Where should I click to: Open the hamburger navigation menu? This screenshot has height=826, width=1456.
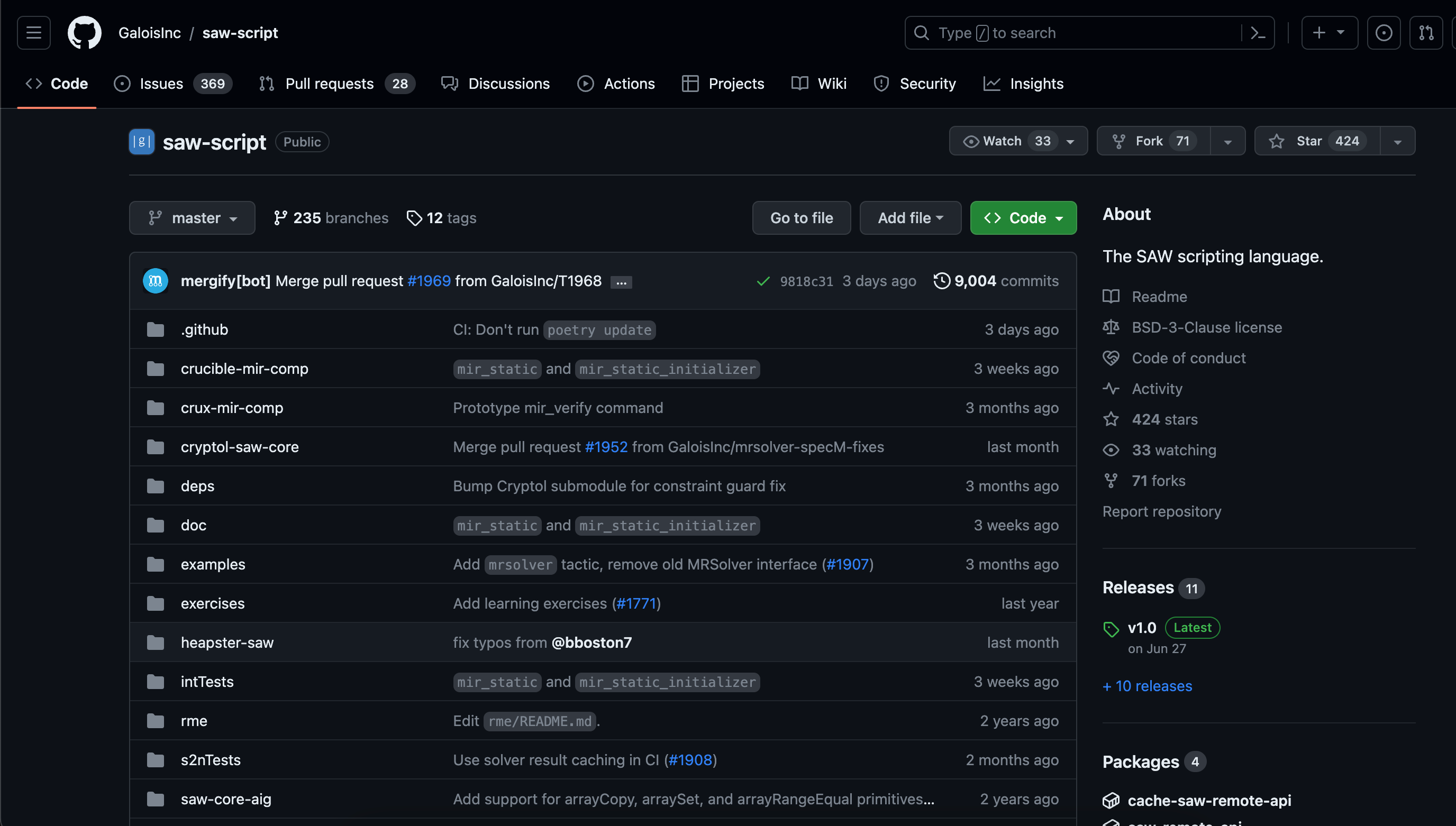tap(33, 33)
